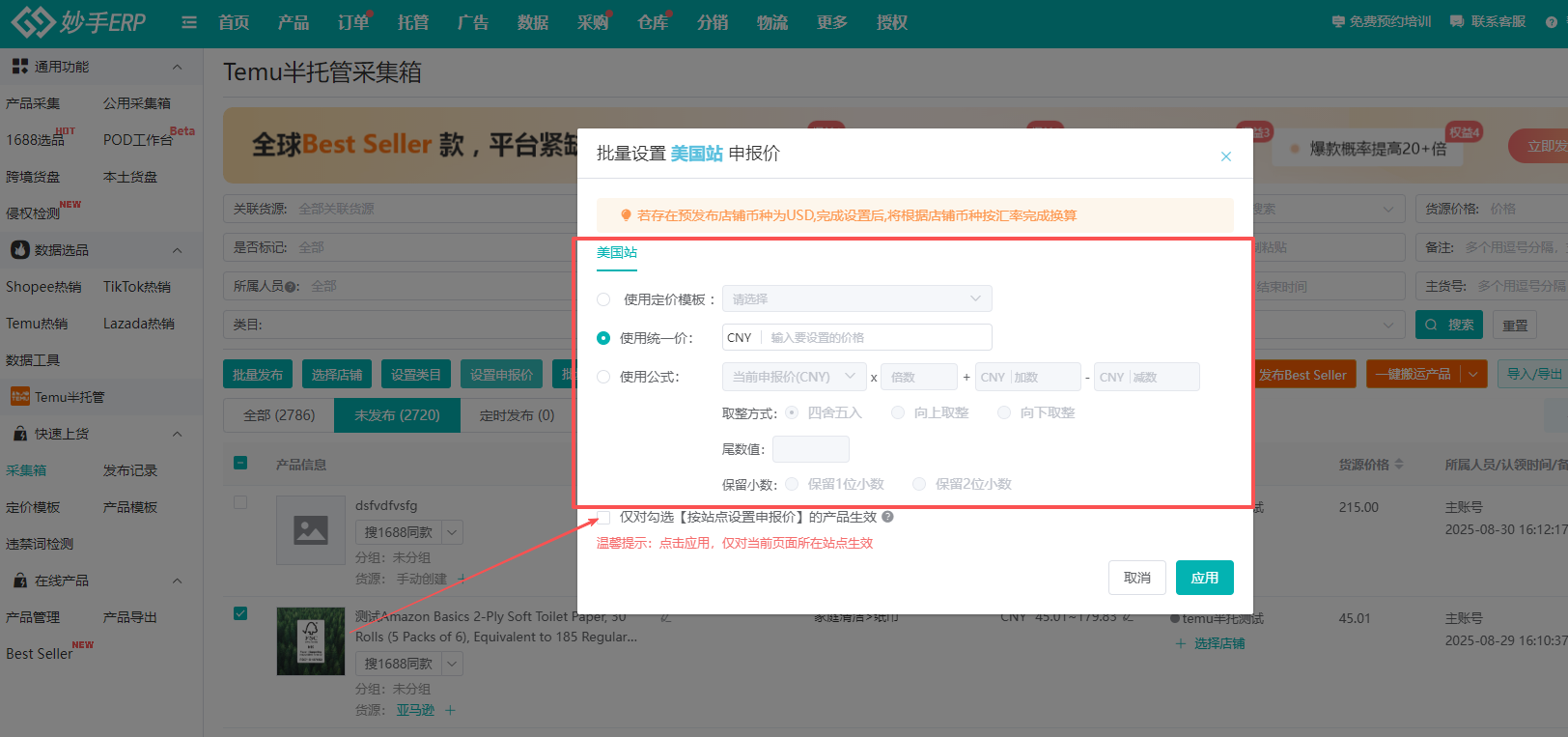Click the 批量发布 button
1568x737 pixels.
258,375
